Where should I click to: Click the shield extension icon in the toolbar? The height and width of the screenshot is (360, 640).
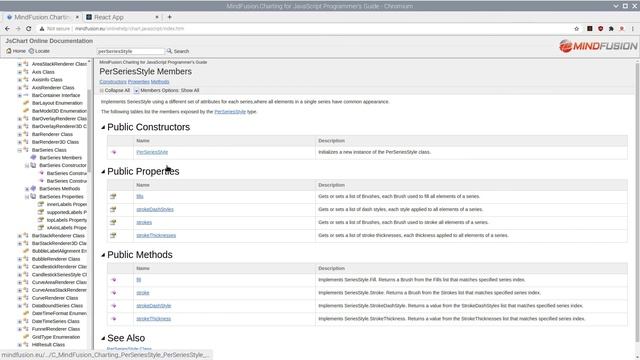pos(600,29)
